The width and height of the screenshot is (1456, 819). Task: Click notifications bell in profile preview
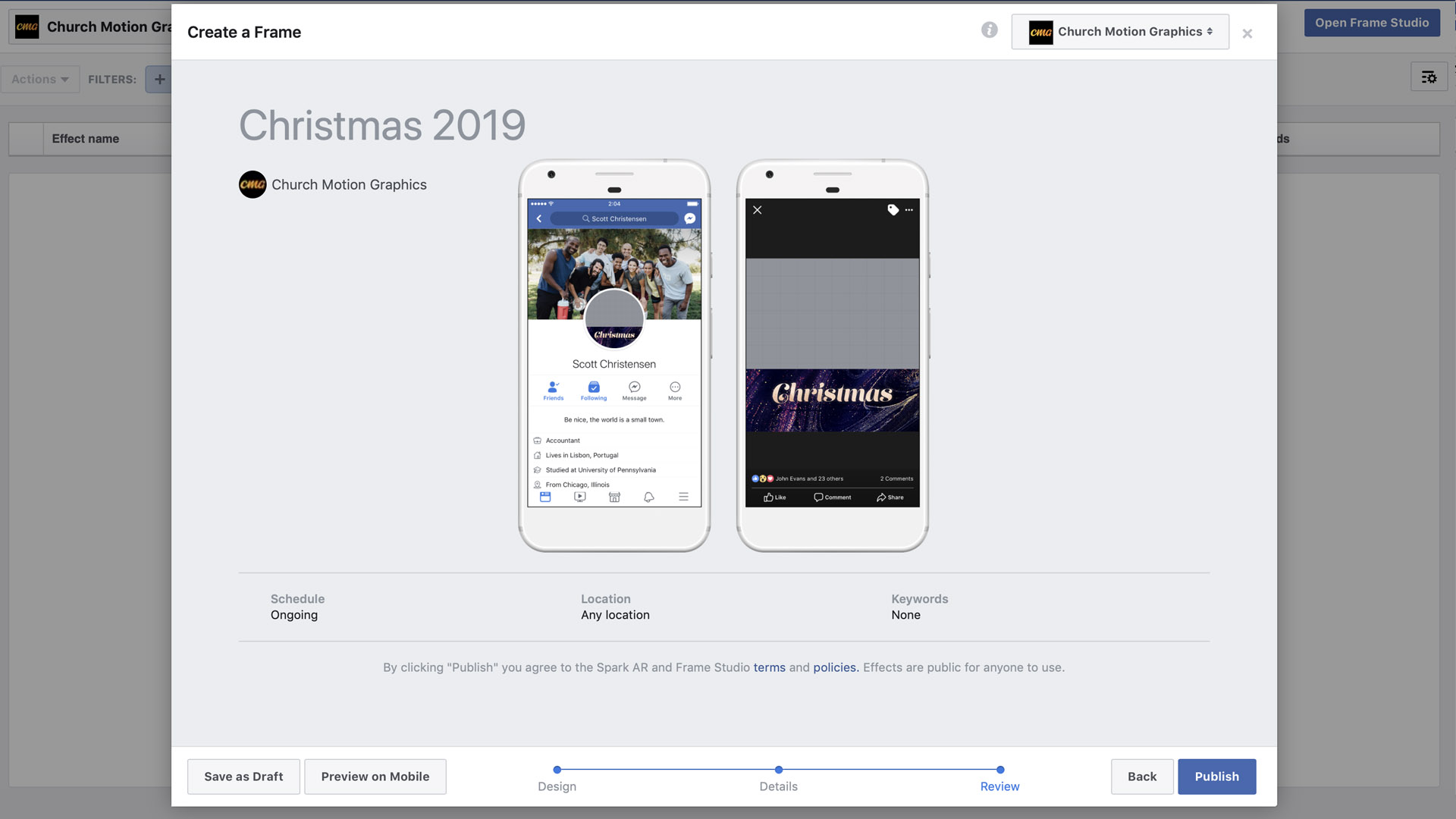648,497
